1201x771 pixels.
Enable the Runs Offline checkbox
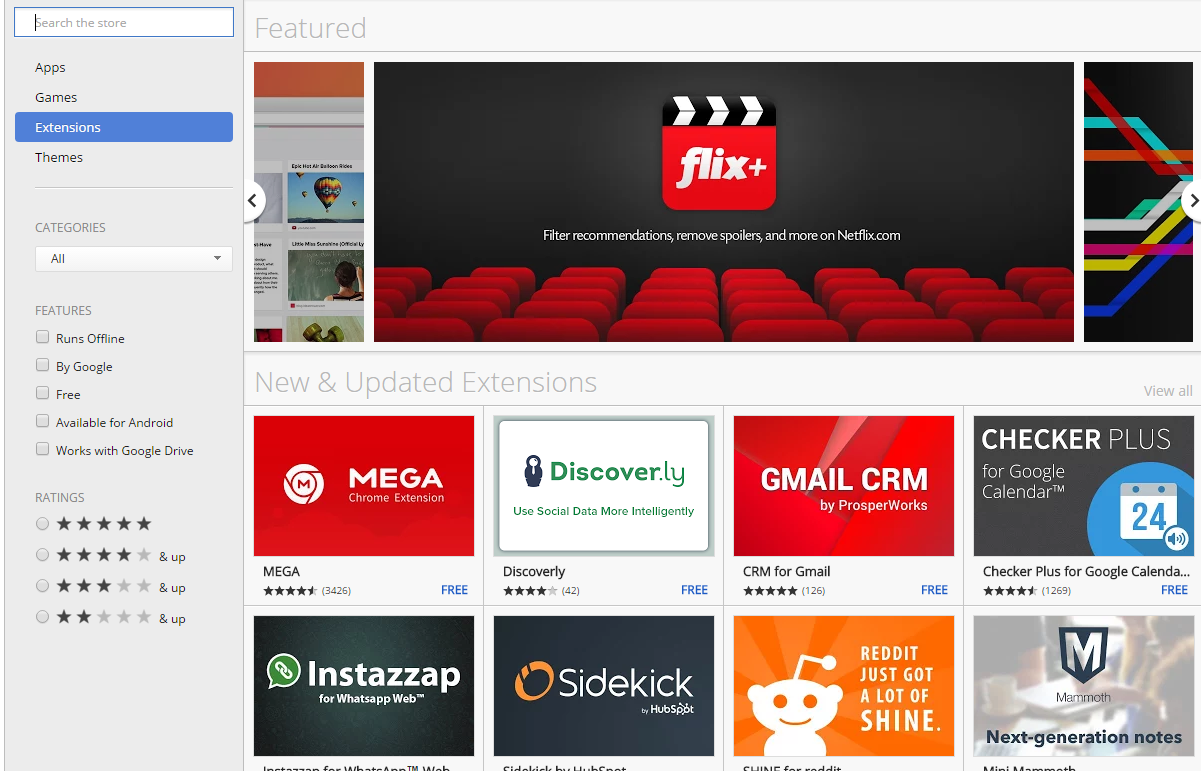(42, 337)
